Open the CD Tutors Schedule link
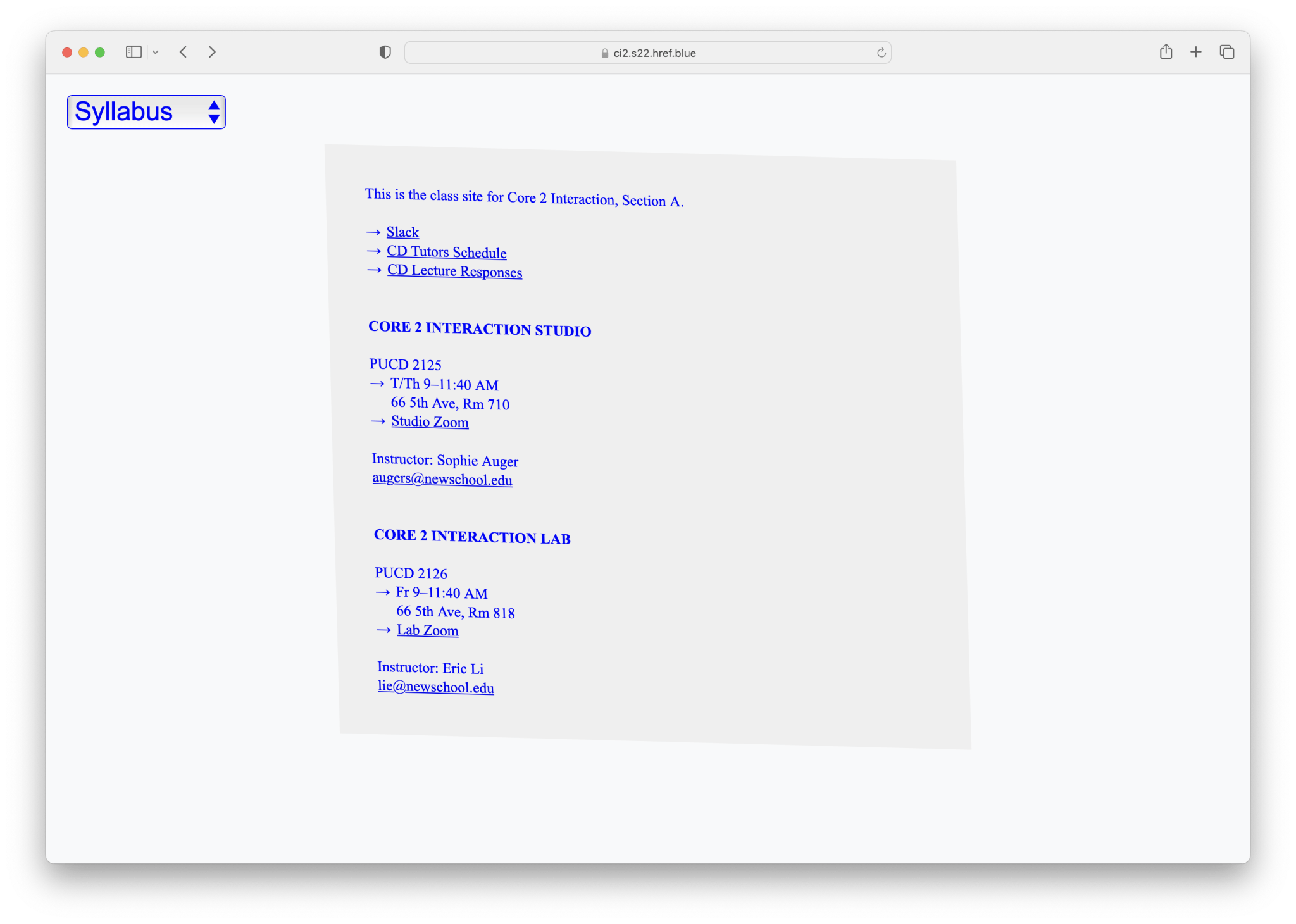 tap(446, 252)
